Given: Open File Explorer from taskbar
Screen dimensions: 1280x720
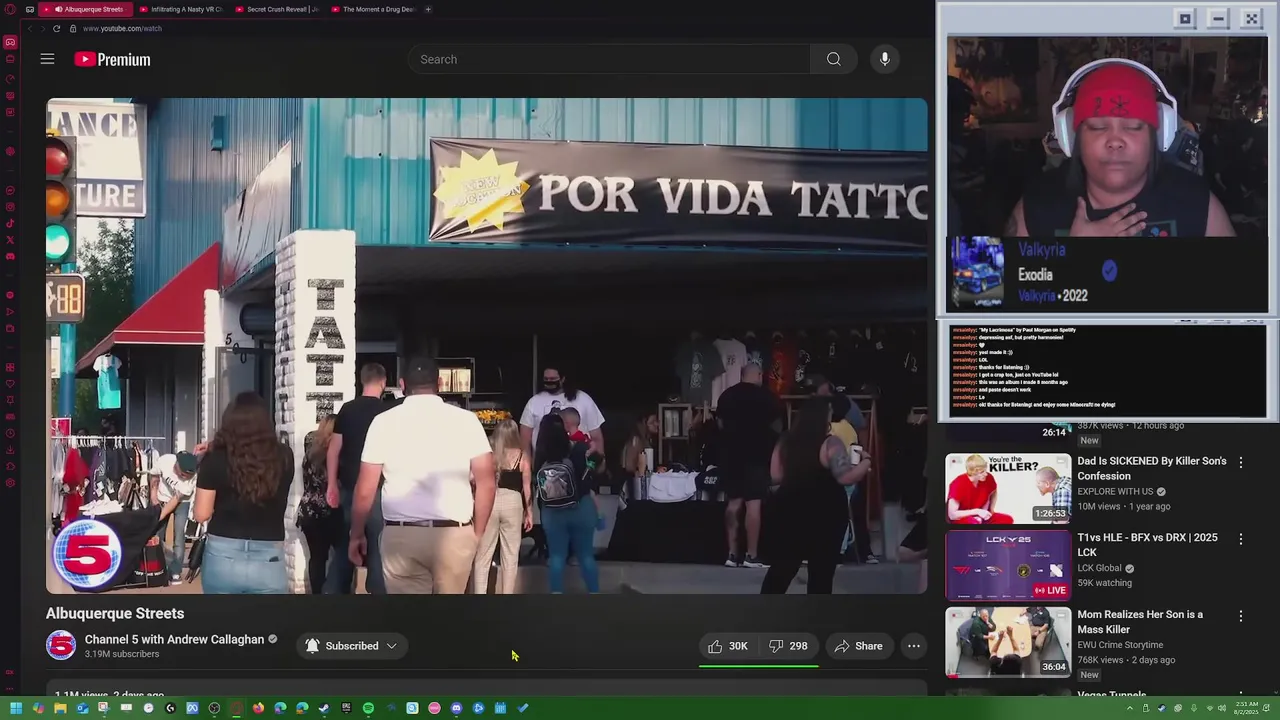Looking at the screenshot, I should (60, 708).
